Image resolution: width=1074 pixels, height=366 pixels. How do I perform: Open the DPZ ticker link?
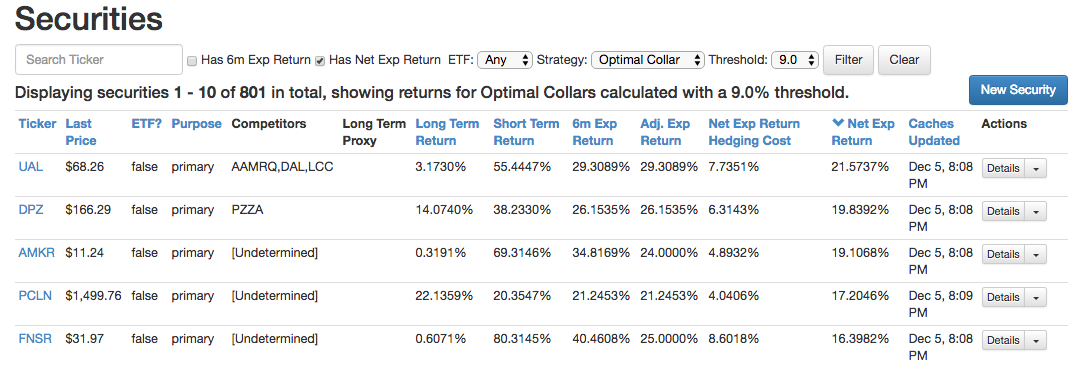point(31,210)
